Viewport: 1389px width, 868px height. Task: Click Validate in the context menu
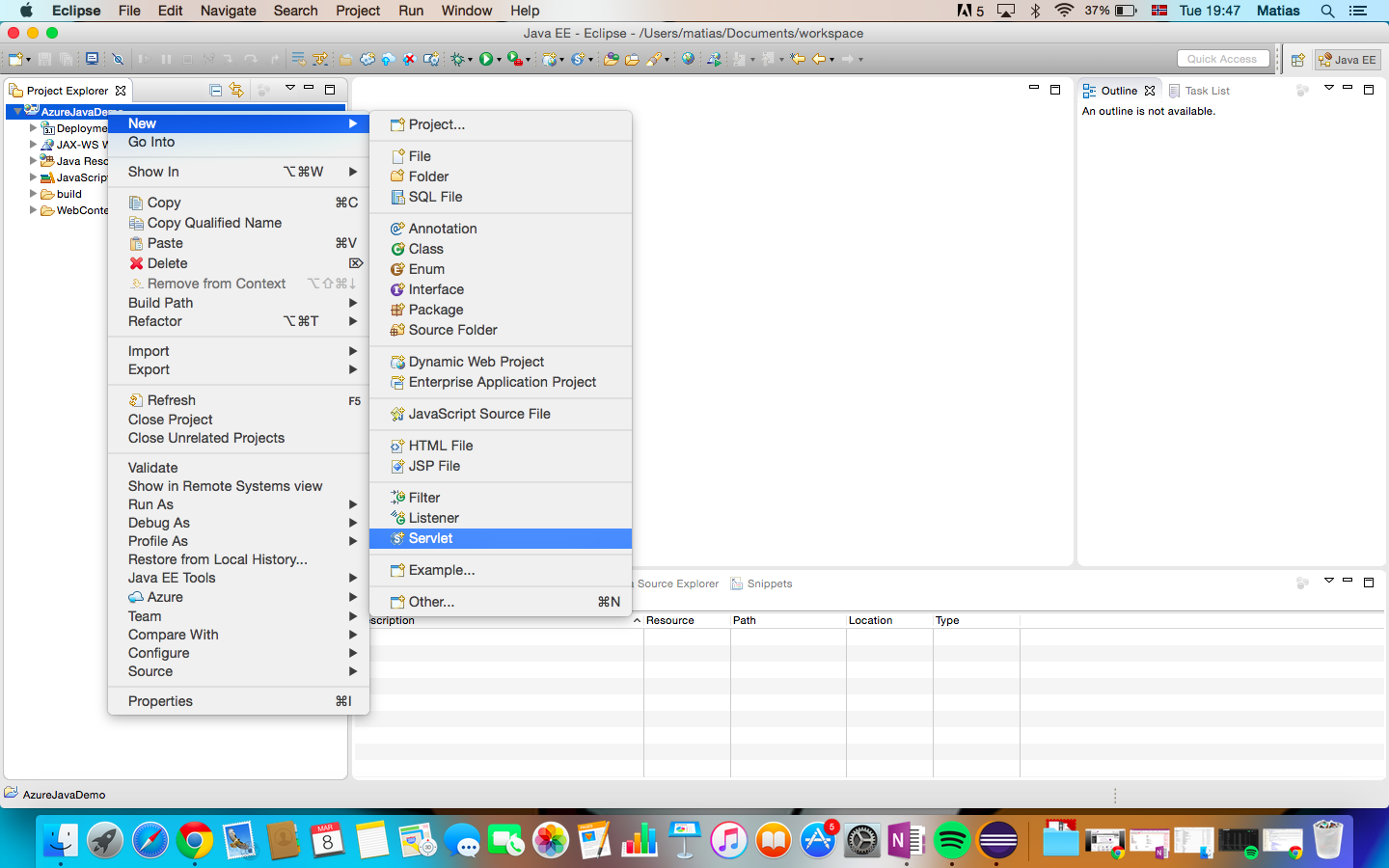(x=238, y=468)
